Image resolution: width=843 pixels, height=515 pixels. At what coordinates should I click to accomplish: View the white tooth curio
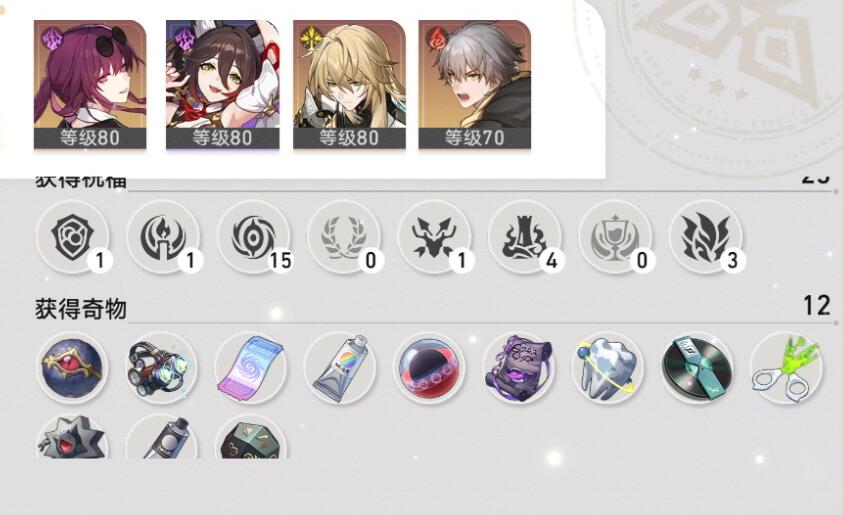click(x=608, y=368)
